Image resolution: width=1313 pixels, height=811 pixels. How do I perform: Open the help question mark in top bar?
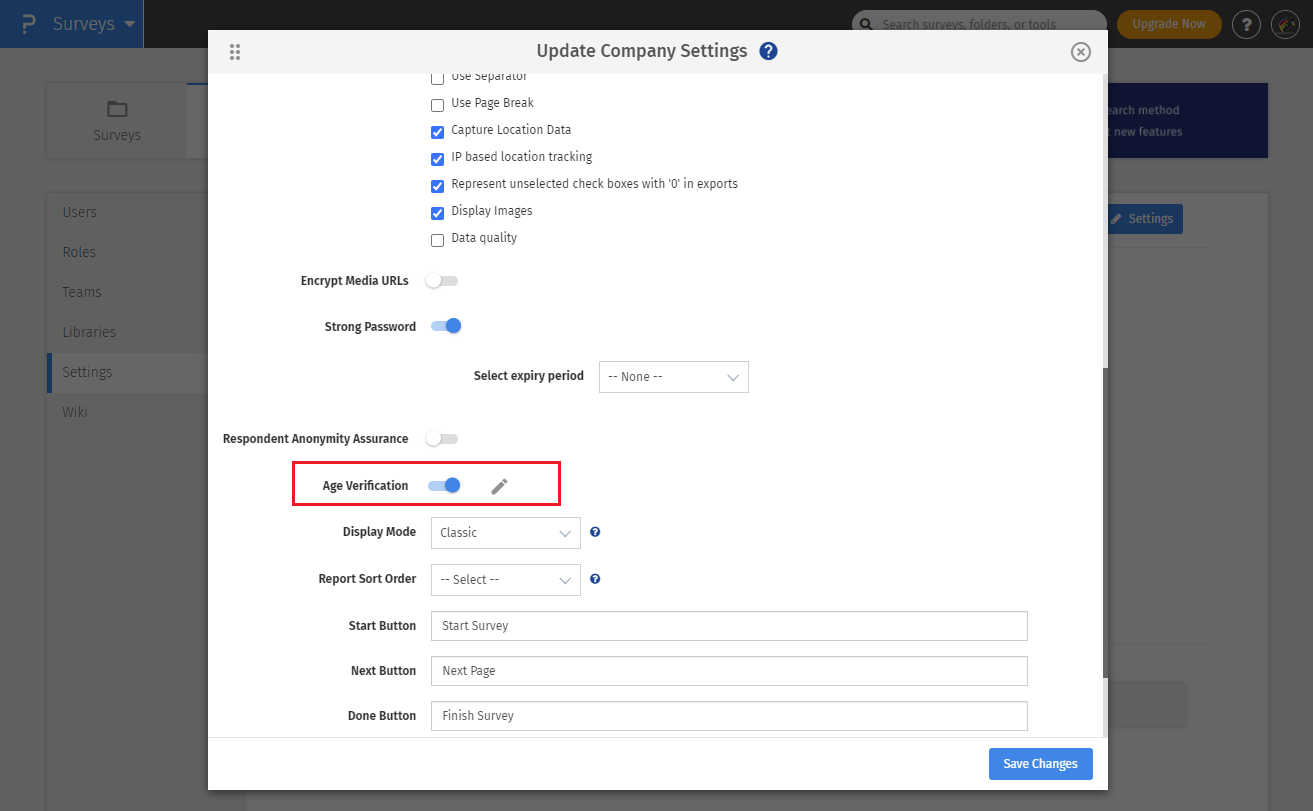1245,24
